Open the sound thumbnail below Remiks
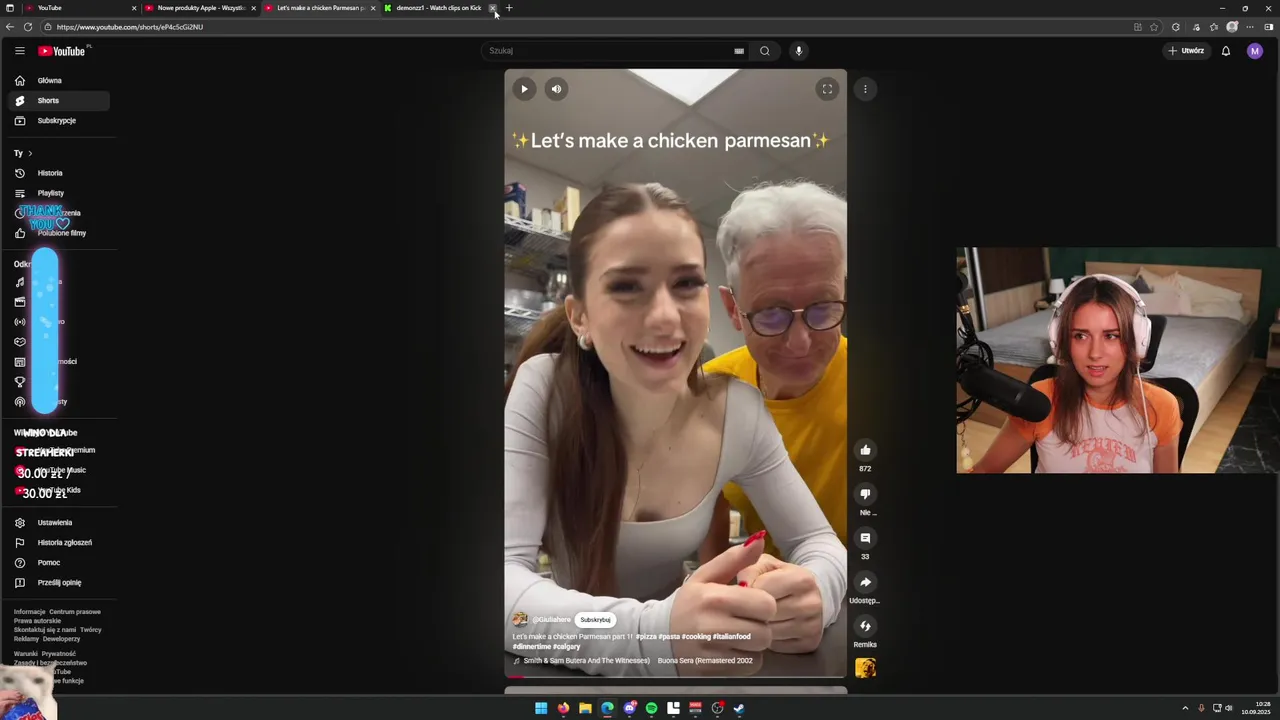 coord(865,668)
